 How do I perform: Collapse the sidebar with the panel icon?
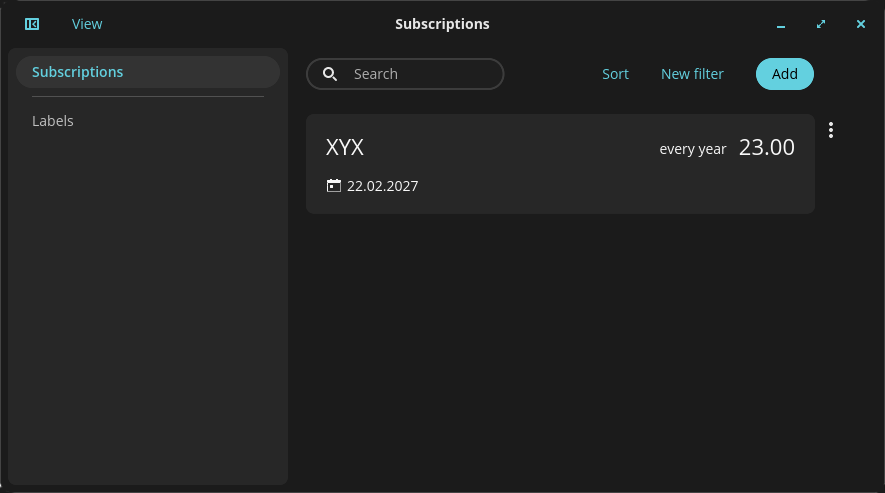tap(32, 24)
